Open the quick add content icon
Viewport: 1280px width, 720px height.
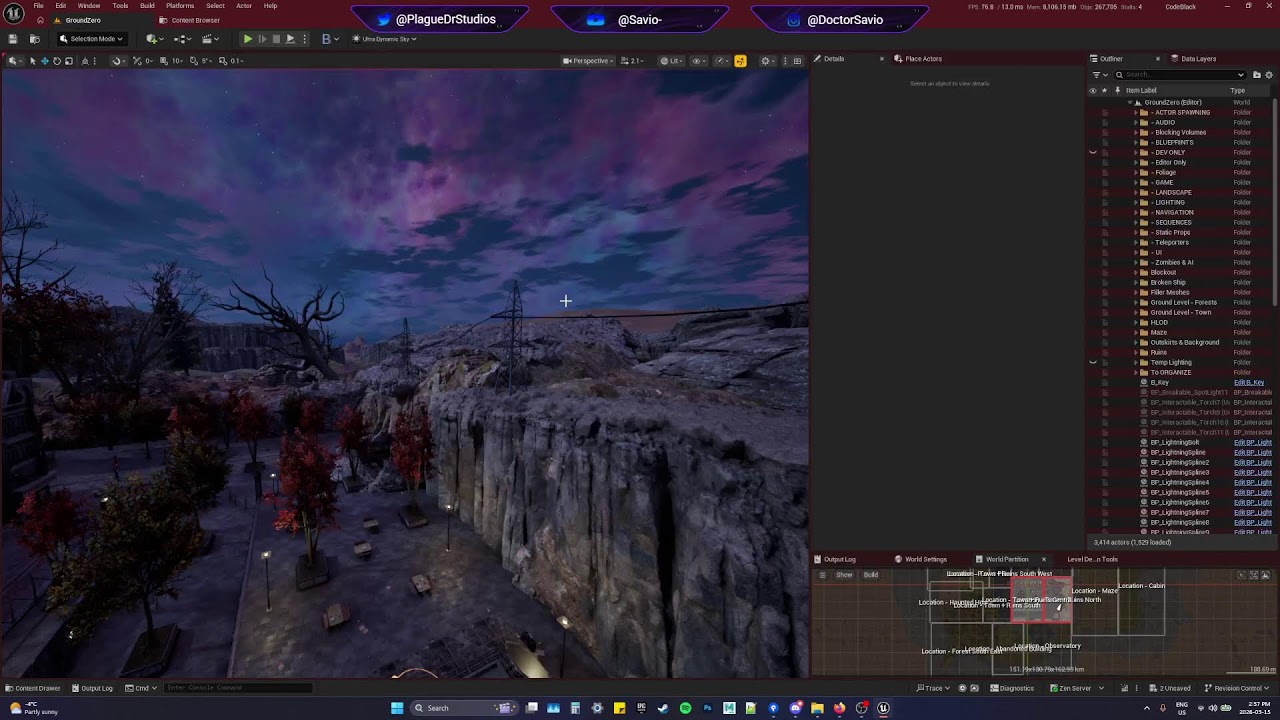[x=154, y=39]
